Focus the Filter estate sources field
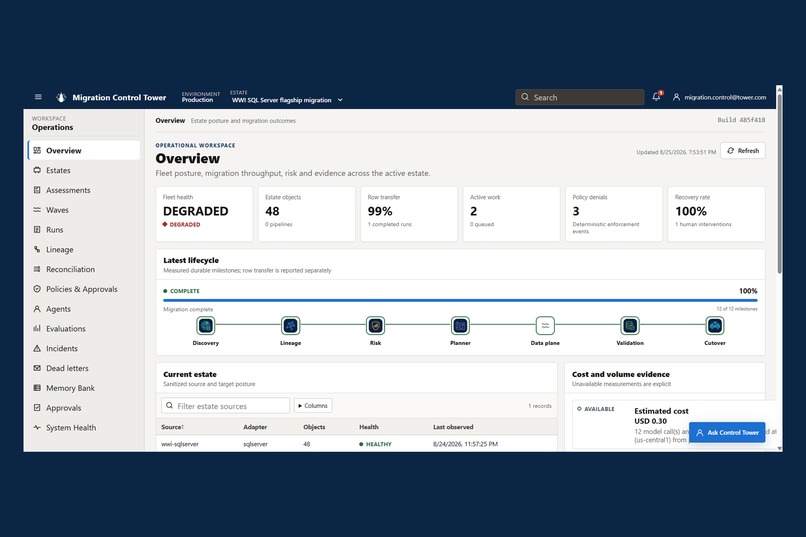Image resolution: width=806 pixels, height=537 pixels. click(225, 405)
